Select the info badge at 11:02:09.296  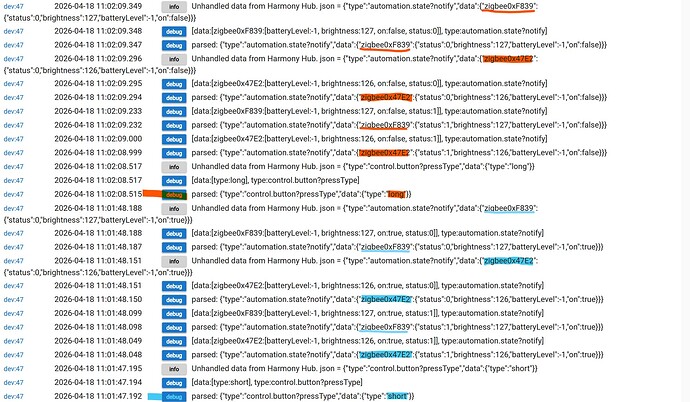point(174,59)
